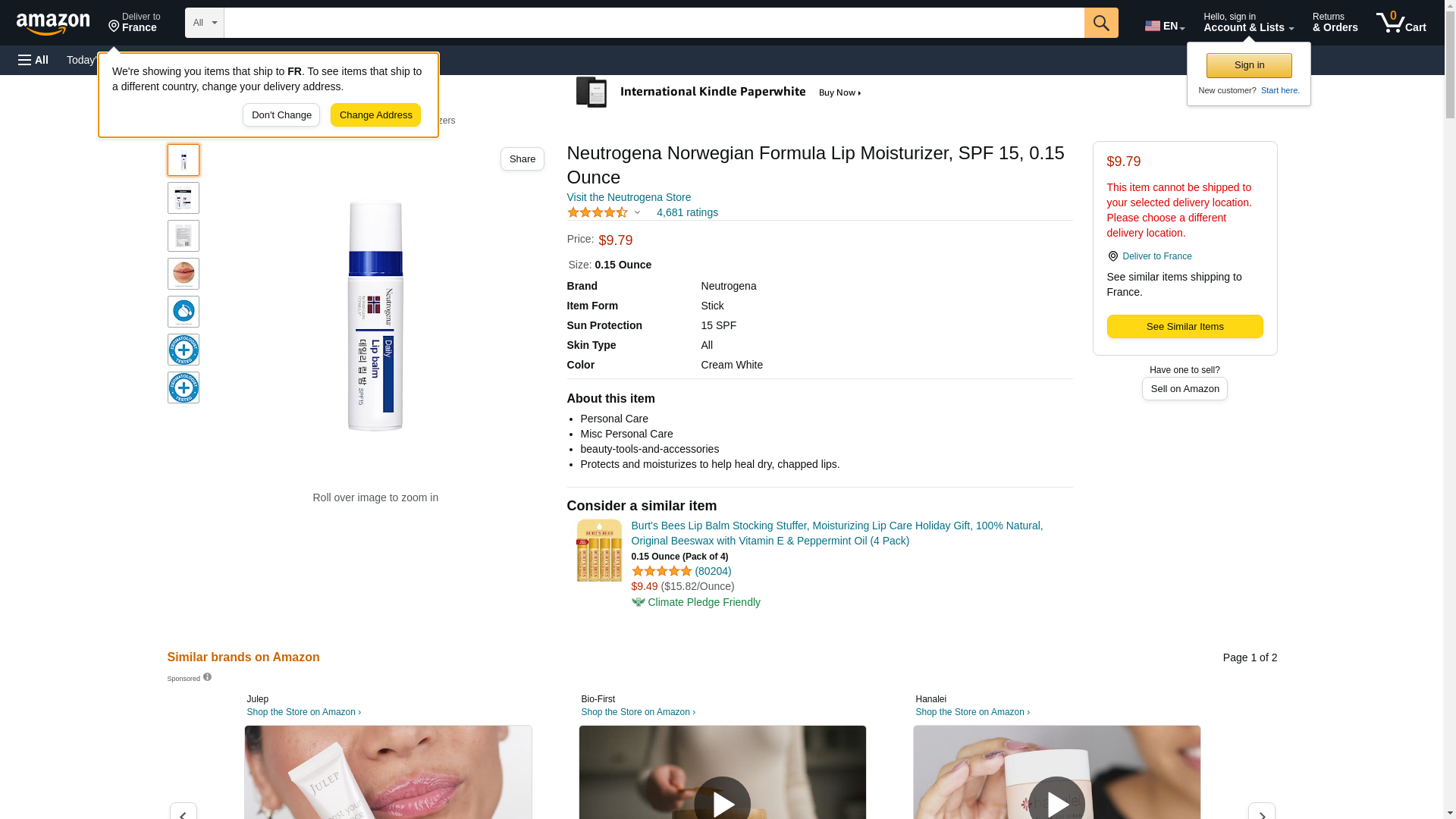Image resolution: width=1456 pixels, height=819 pixels.
Task: Click the Change Address button
Action: tap(375, 115)
